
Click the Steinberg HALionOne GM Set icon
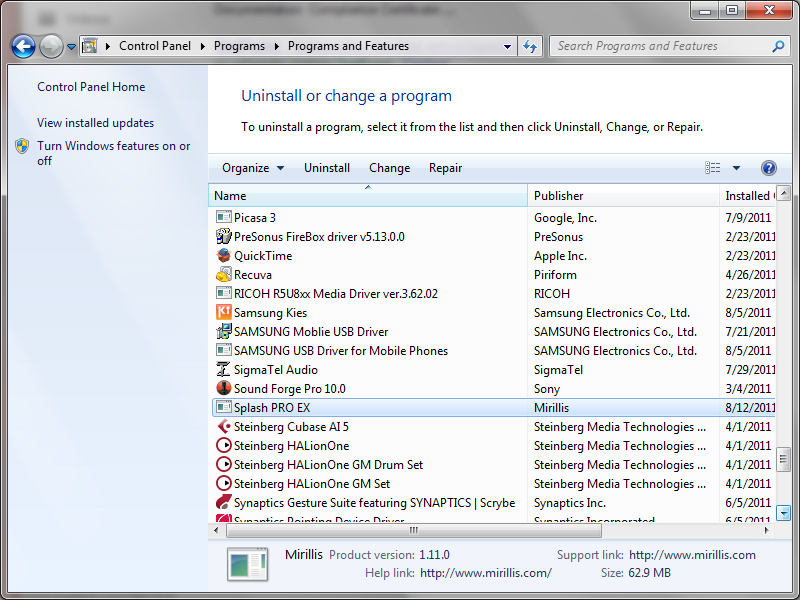click(223, 483)
